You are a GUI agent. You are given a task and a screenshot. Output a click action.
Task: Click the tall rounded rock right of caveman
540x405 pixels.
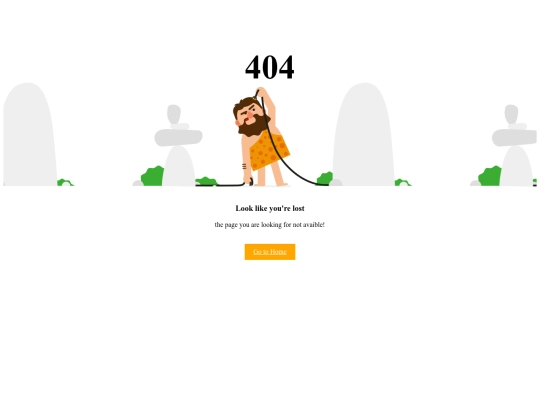(x=364, y=134)
